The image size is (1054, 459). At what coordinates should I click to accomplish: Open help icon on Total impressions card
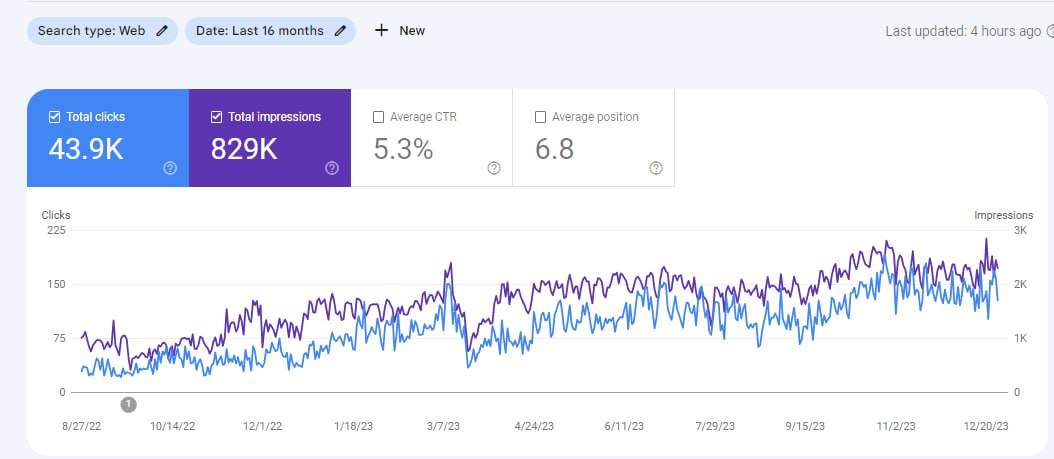(332, 168)
